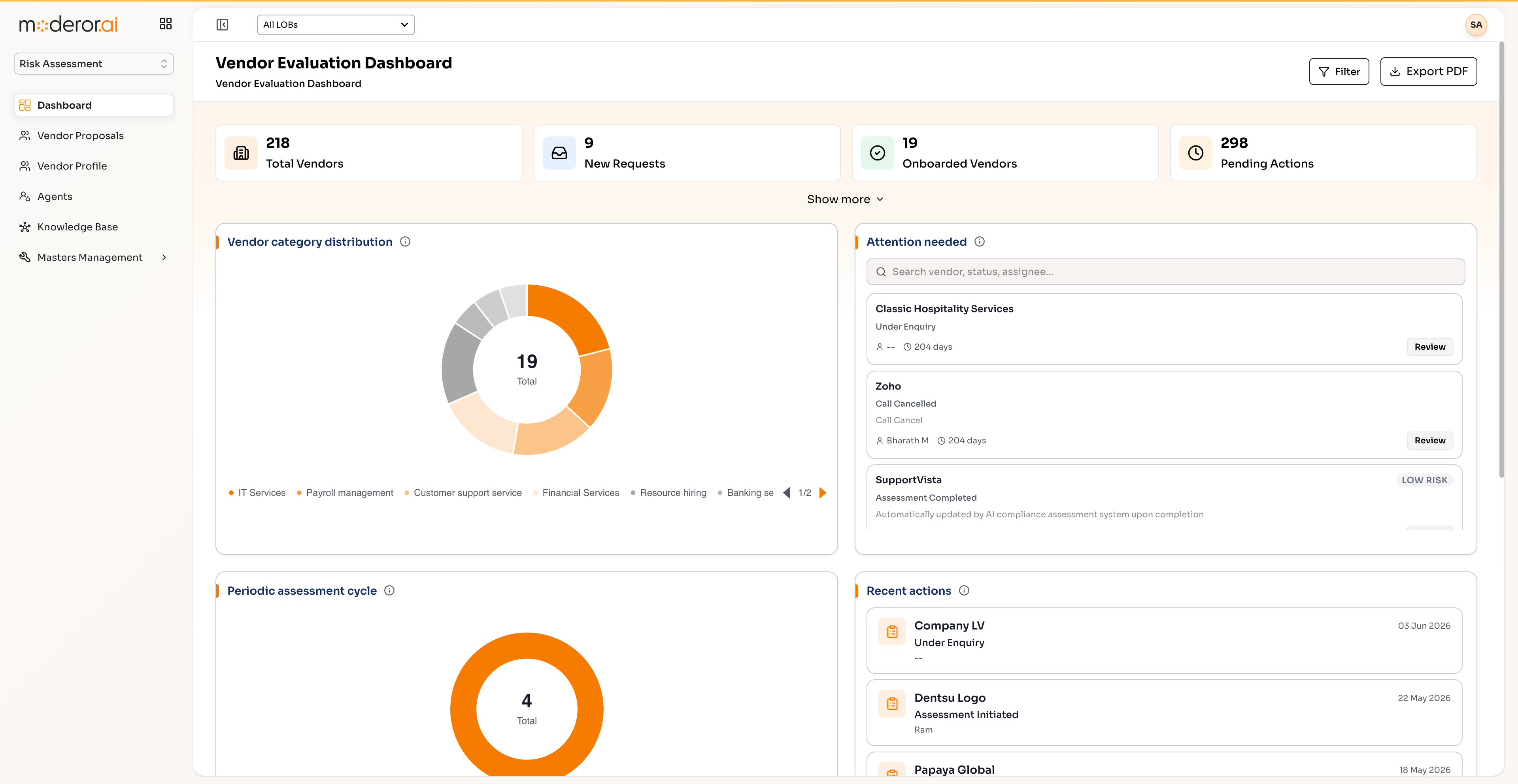
Task: Click the search magnifier icon in Attention needed
Action: (881, 271)
